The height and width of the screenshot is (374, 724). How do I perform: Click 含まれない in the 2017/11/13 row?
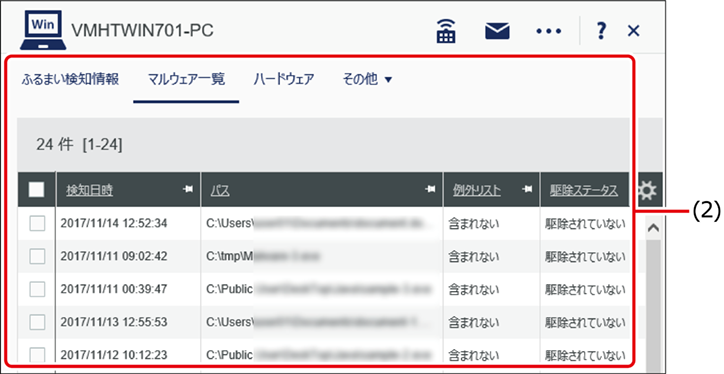tap(474, 322)
